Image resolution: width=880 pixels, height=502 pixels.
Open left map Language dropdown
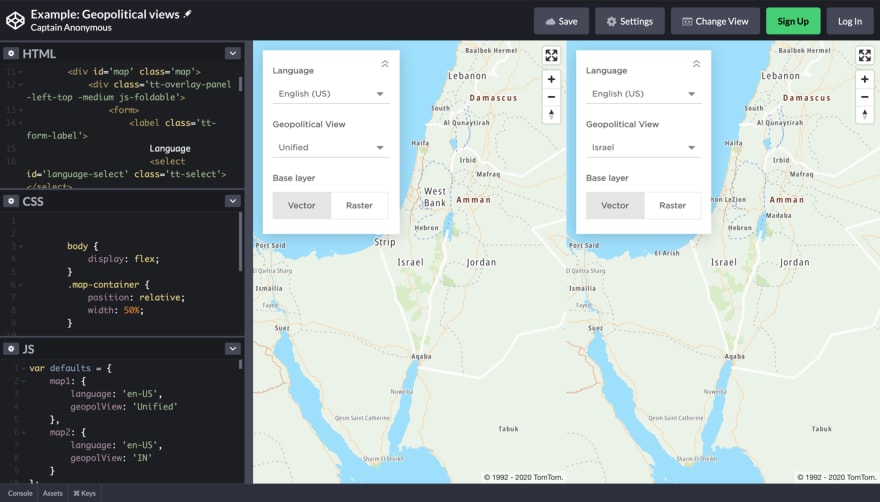[x=331, y=94]
